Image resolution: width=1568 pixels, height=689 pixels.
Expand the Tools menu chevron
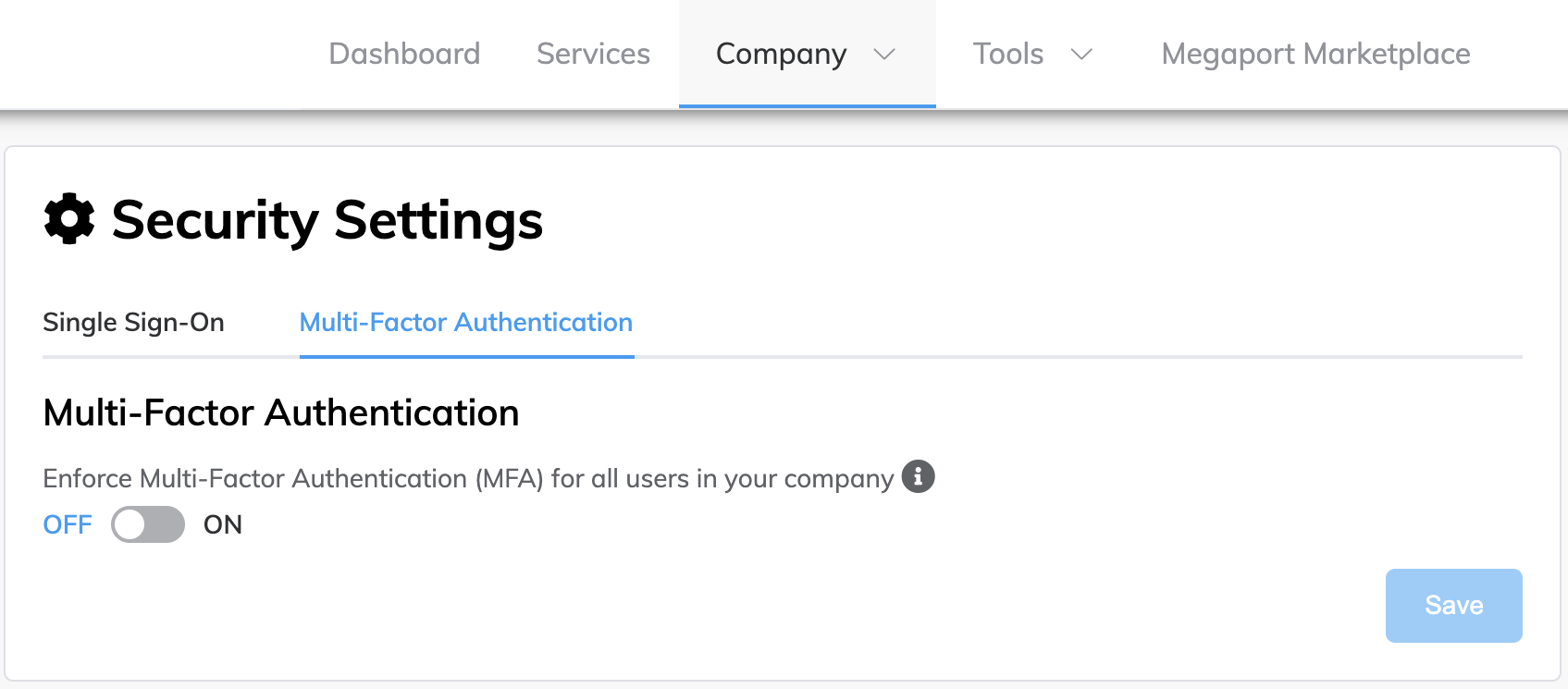pos(1081,55)
